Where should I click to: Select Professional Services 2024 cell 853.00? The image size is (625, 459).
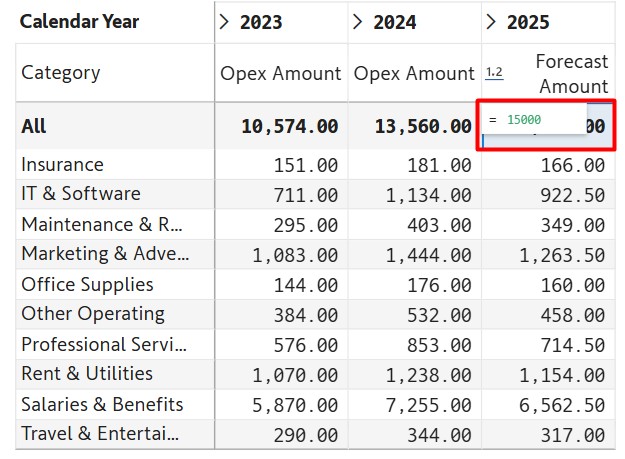tap(439, 345)
